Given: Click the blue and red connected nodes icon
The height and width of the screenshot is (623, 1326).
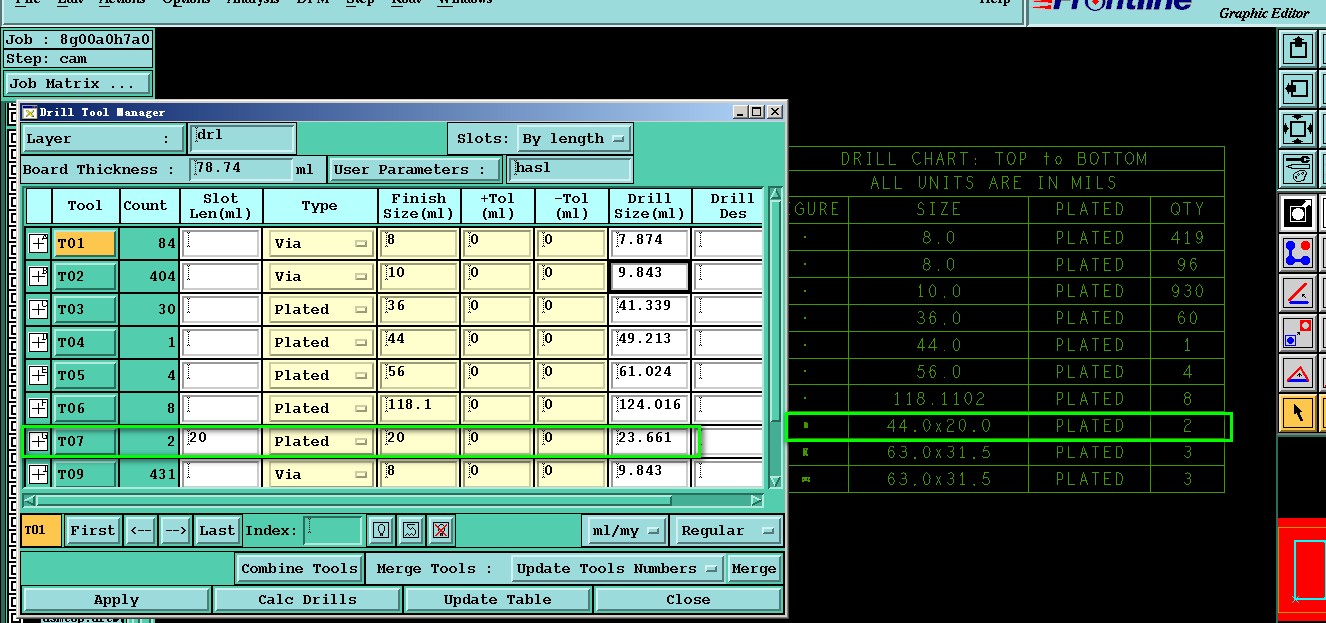Looking at the screenshot, I should click(x=1297, y=251).
